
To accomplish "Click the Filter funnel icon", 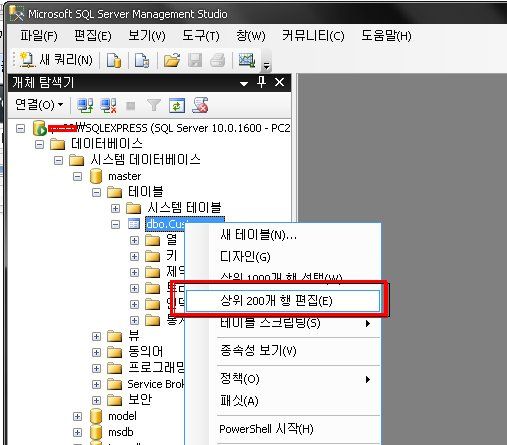I will click(154, 106).
